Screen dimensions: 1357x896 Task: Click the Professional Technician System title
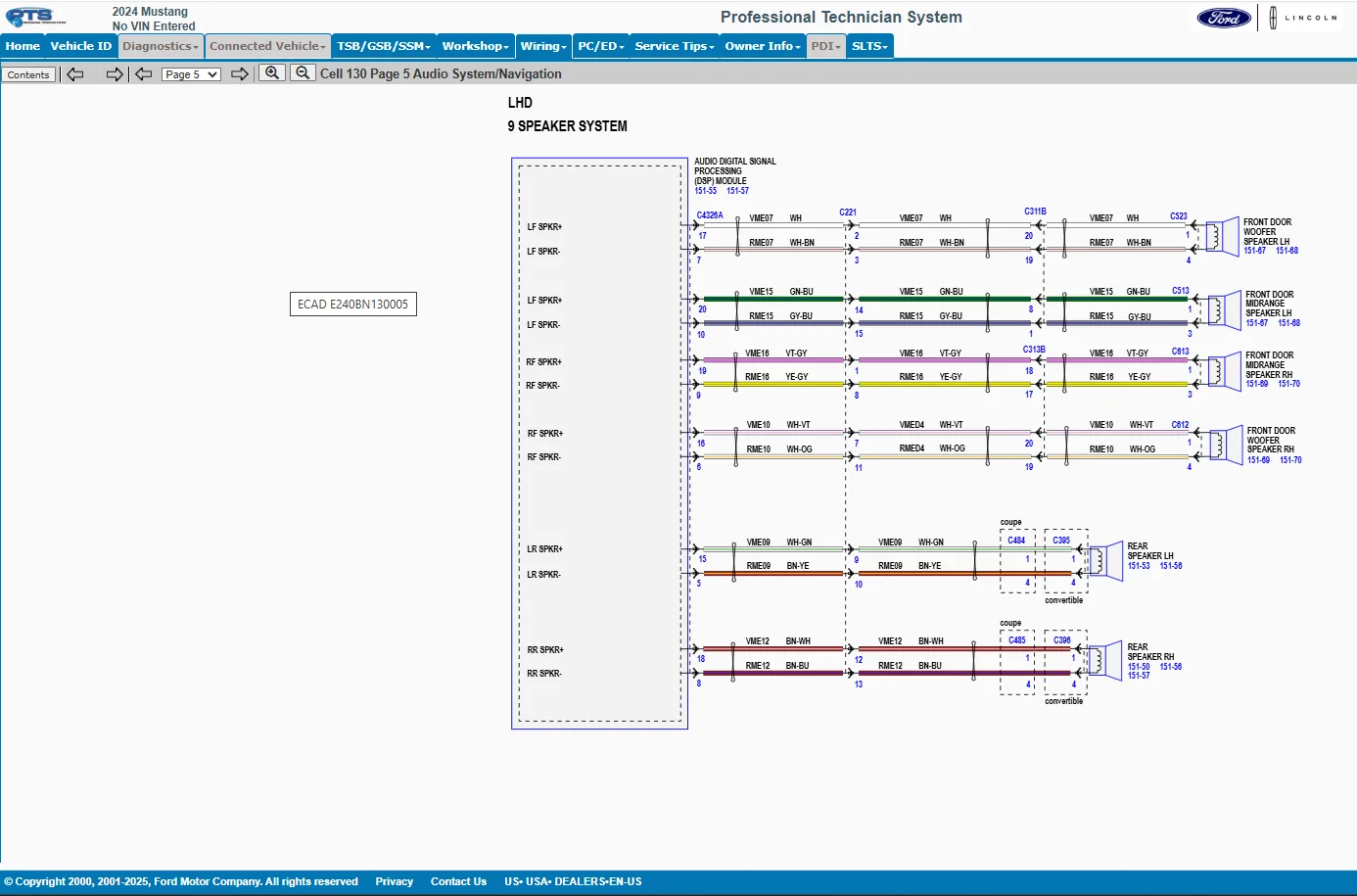coord(841,17)
